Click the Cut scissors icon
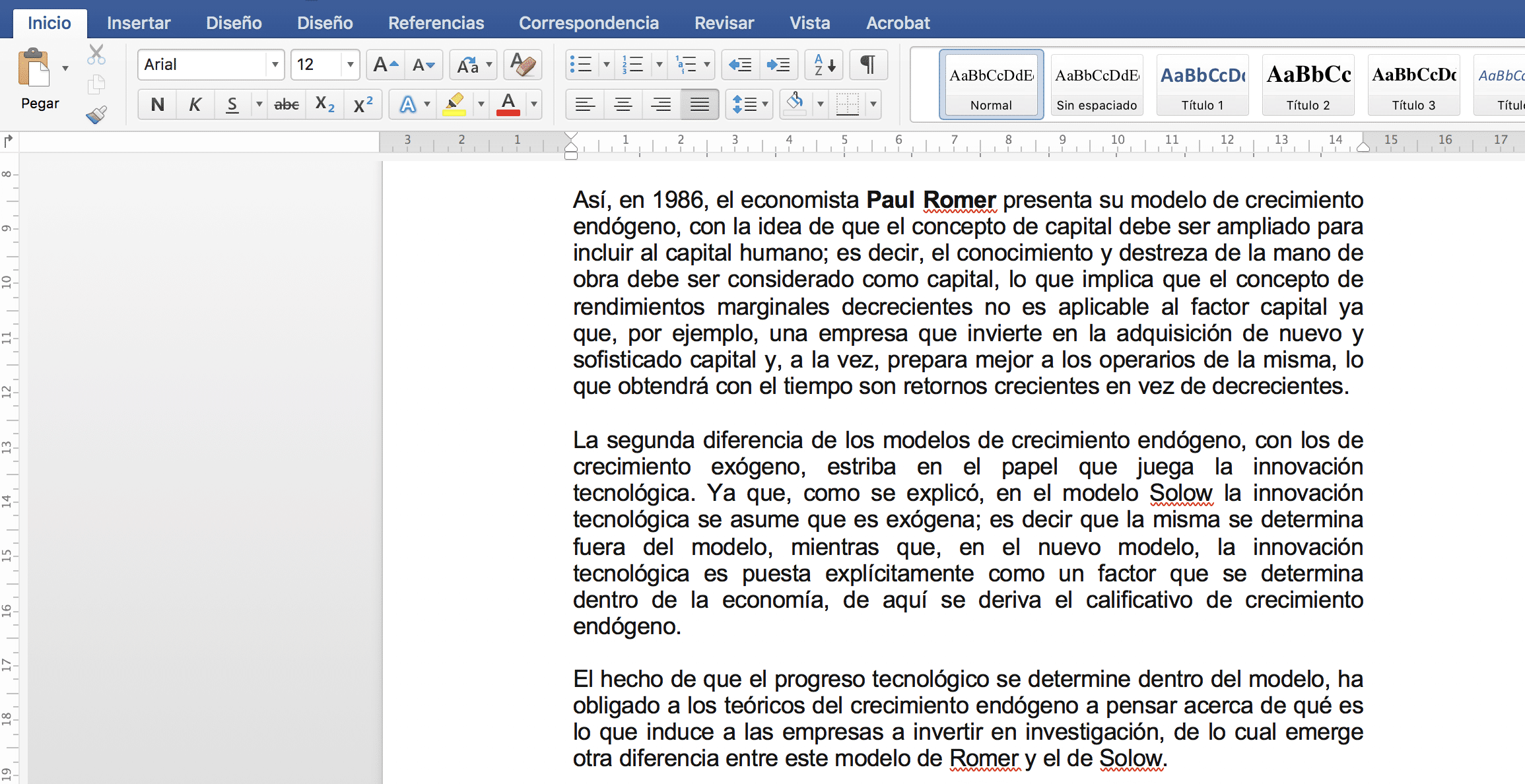Image resolution: width=1525 pixels, height=784 pixels. [96, 55]
